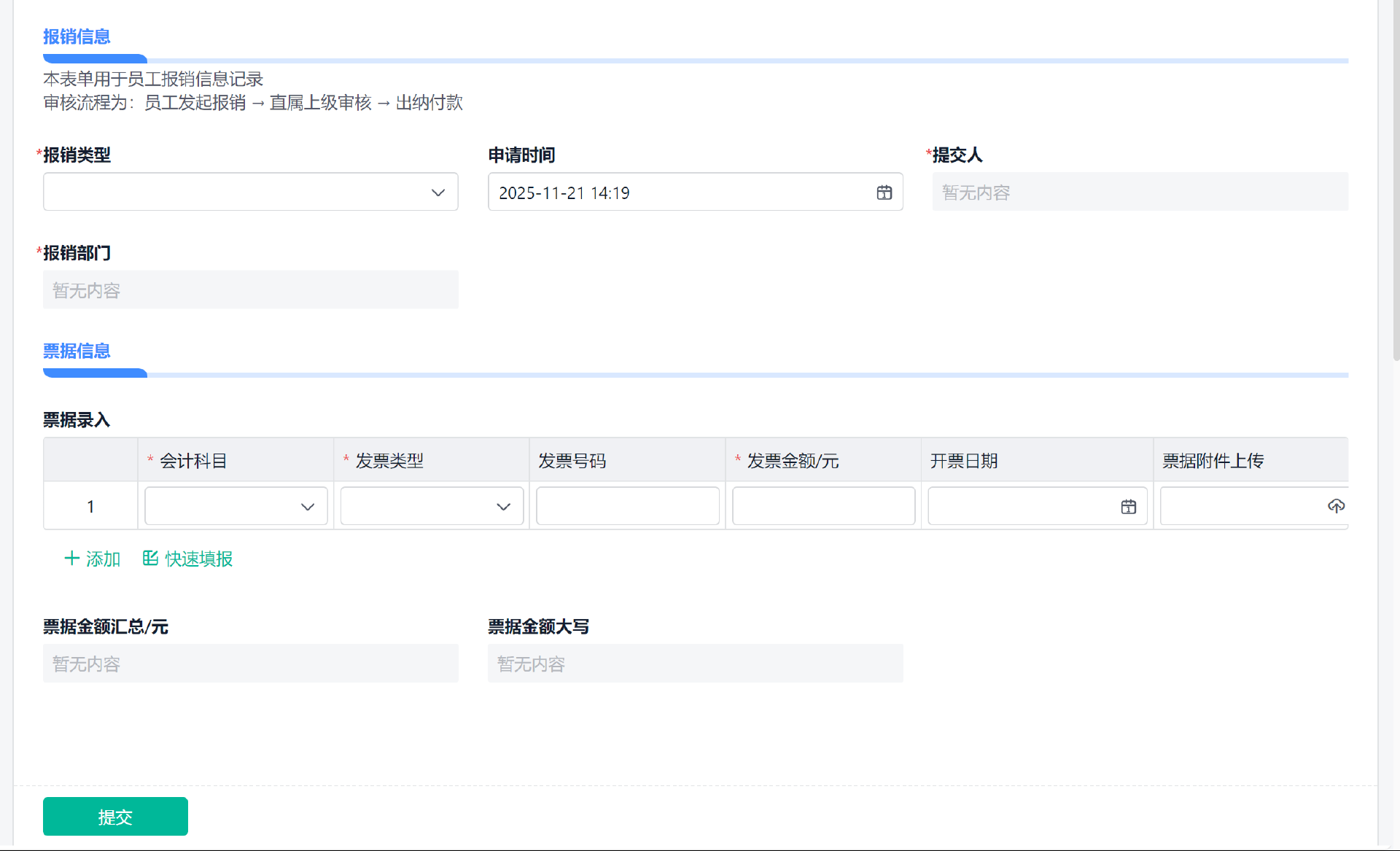Focus the 发票号码 input field

627,507
